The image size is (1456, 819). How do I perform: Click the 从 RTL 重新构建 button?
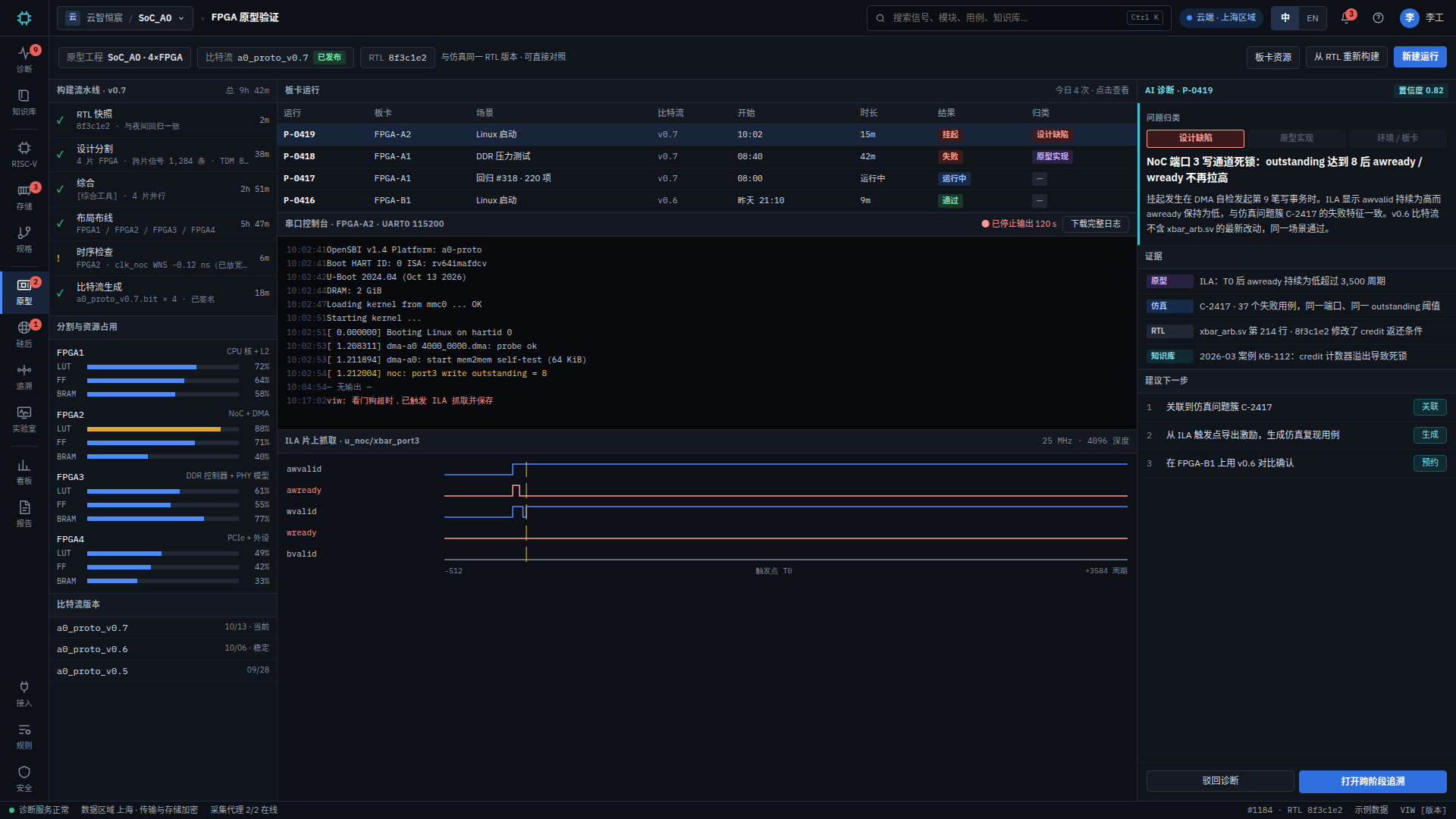pos(1347,57)
